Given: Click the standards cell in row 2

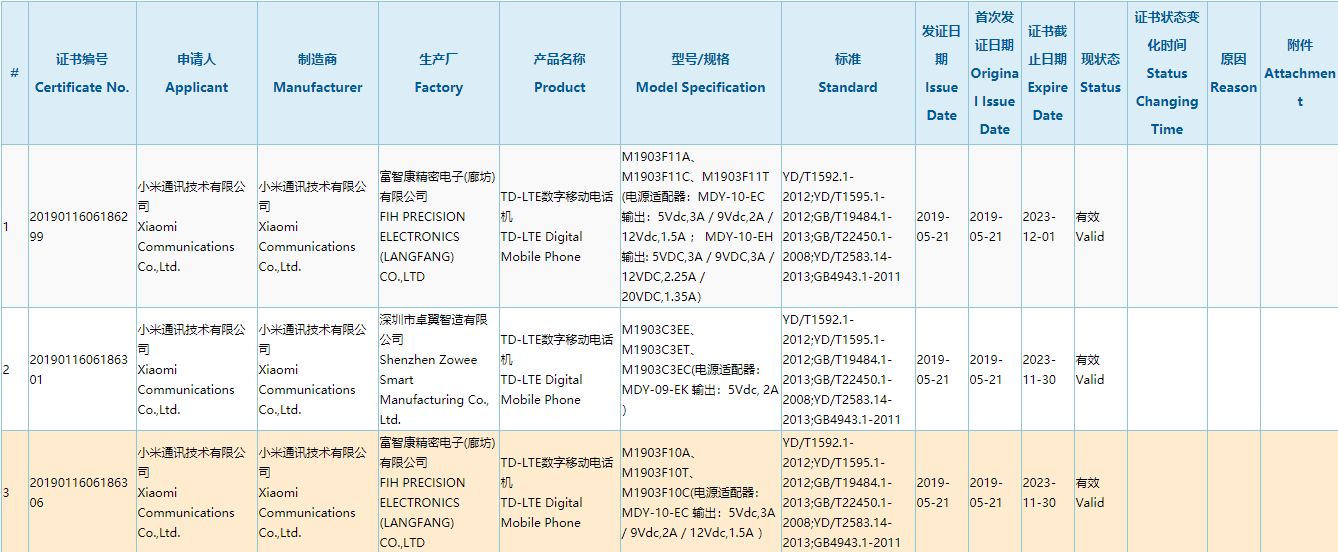Looking at the screenshot, I should coord(847,369).
